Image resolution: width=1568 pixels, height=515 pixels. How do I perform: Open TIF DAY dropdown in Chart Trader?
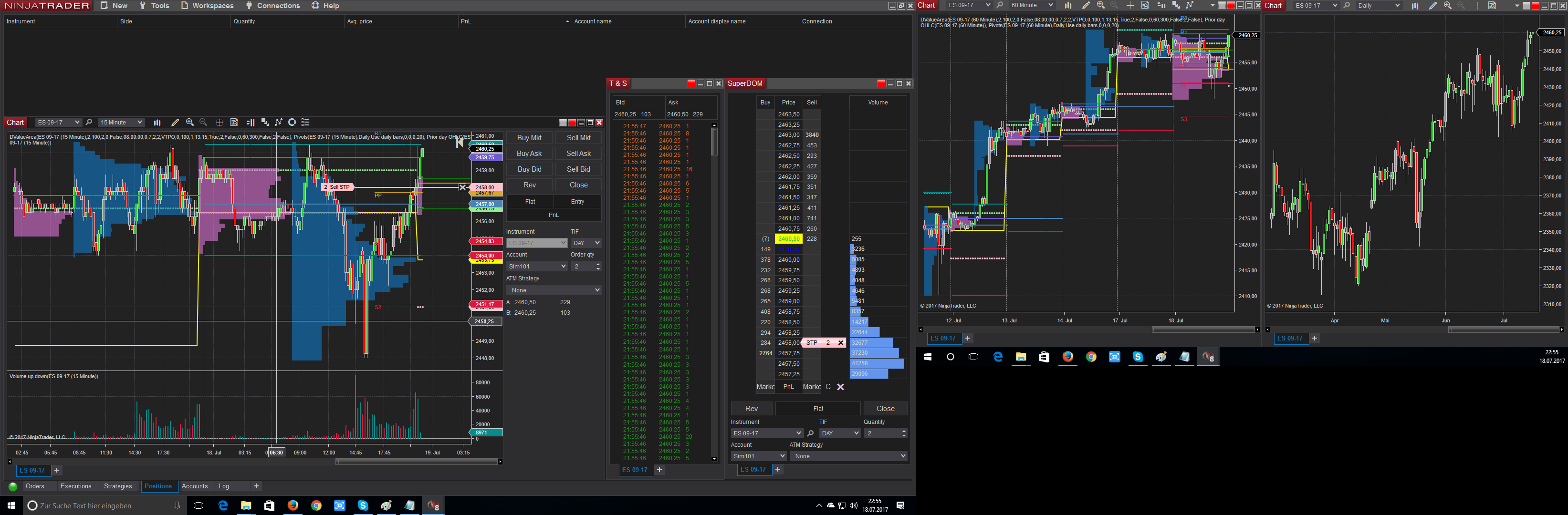pos(586,243)
